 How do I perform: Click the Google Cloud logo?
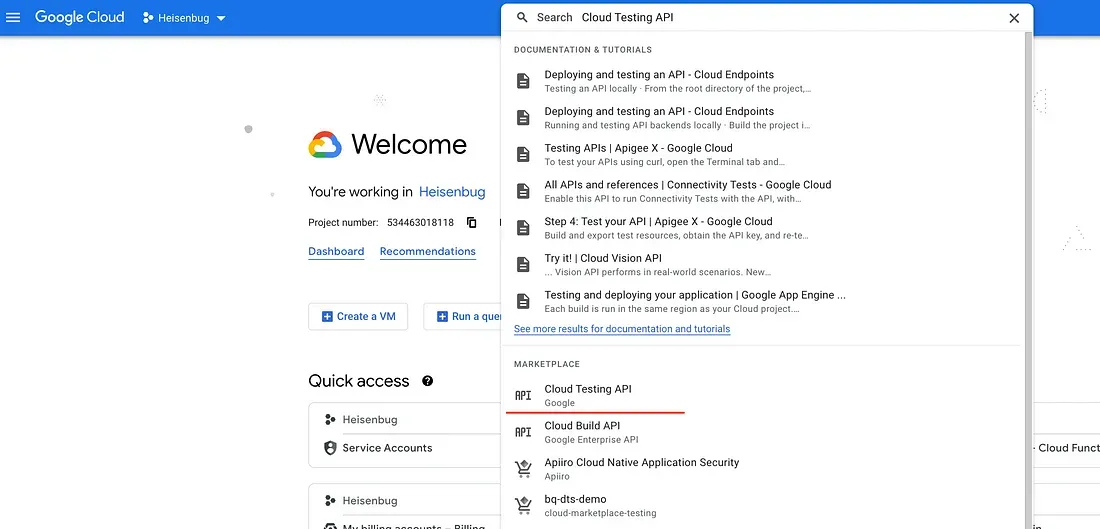[79, 18]
